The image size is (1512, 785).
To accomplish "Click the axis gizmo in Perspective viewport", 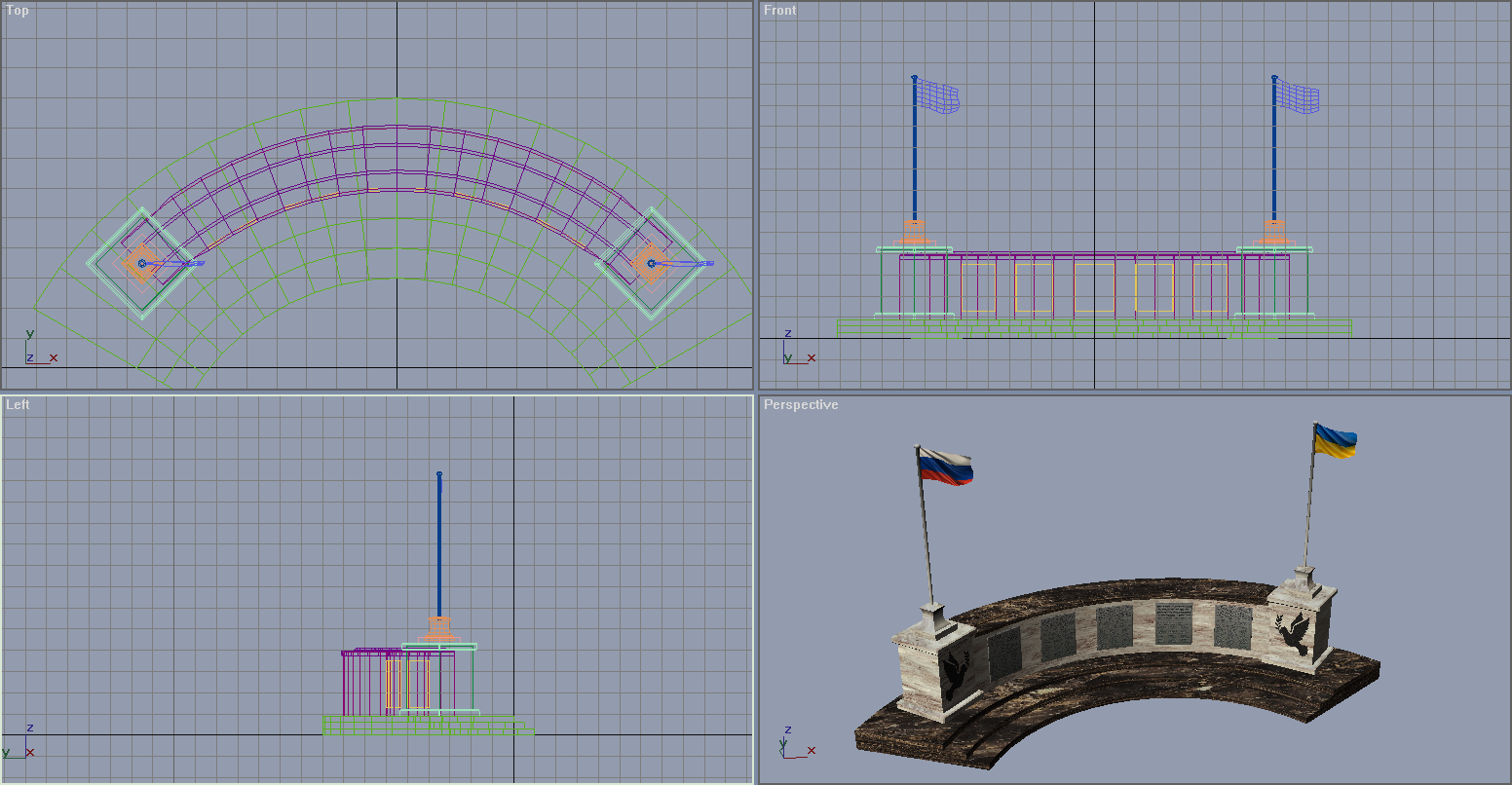I will coord(798,742).
